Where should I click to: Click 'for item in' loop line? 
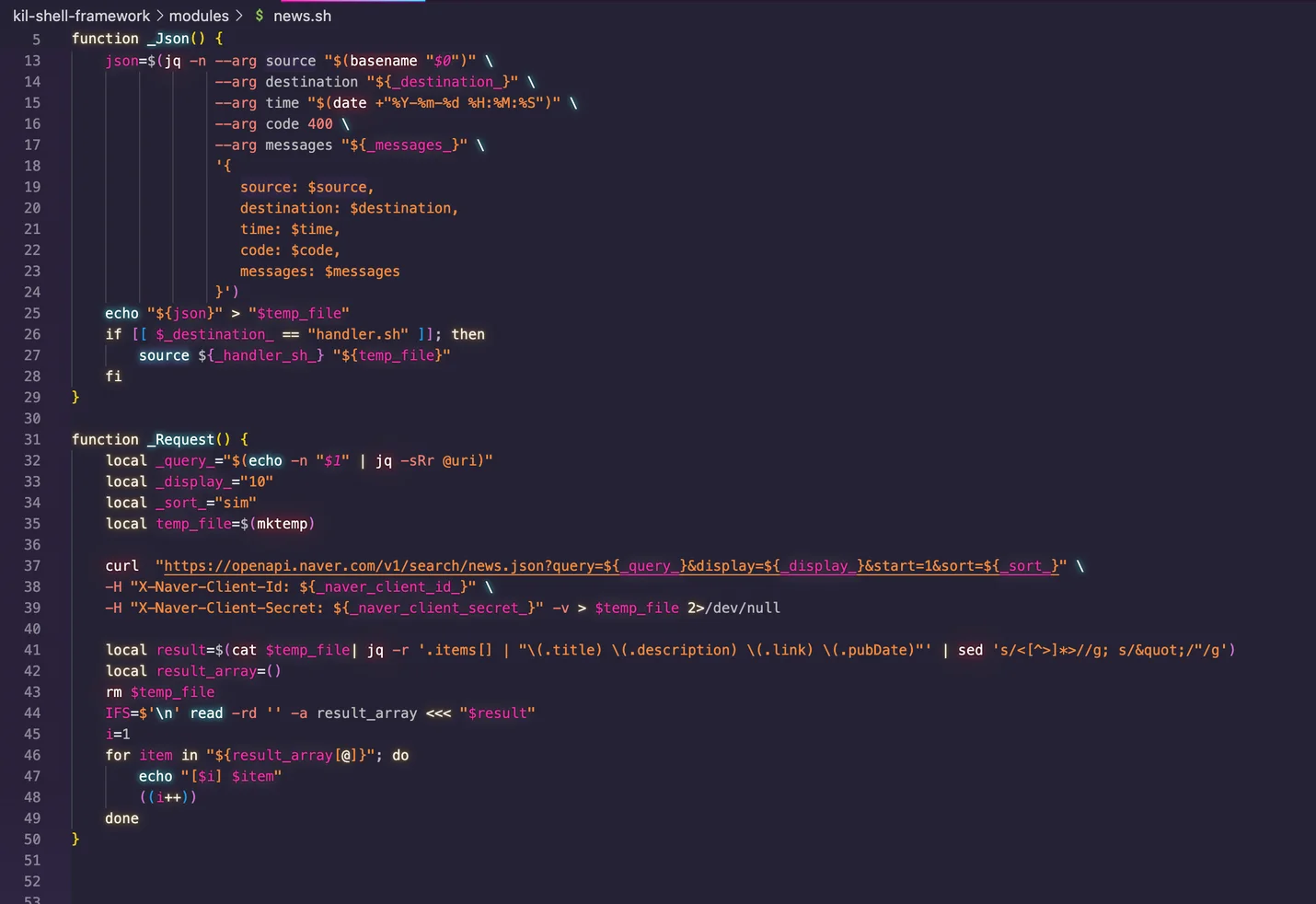(x=257, y=755)
